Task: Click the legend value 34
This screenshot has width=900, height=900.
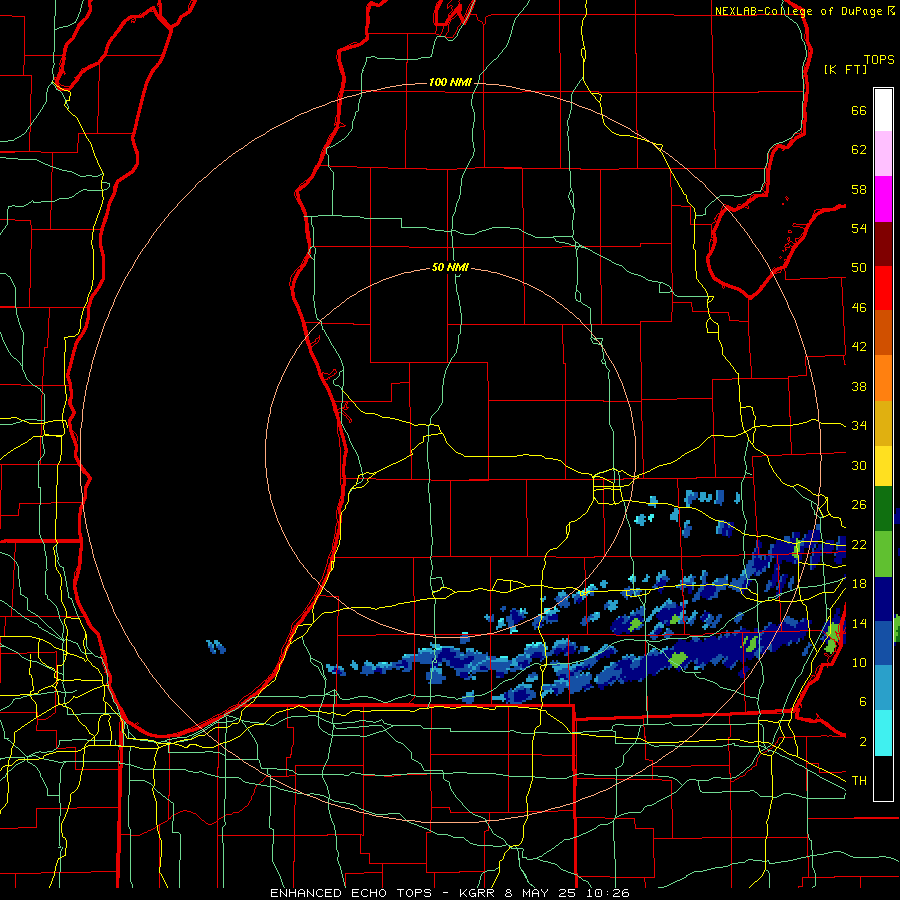Action: point(859,426)
